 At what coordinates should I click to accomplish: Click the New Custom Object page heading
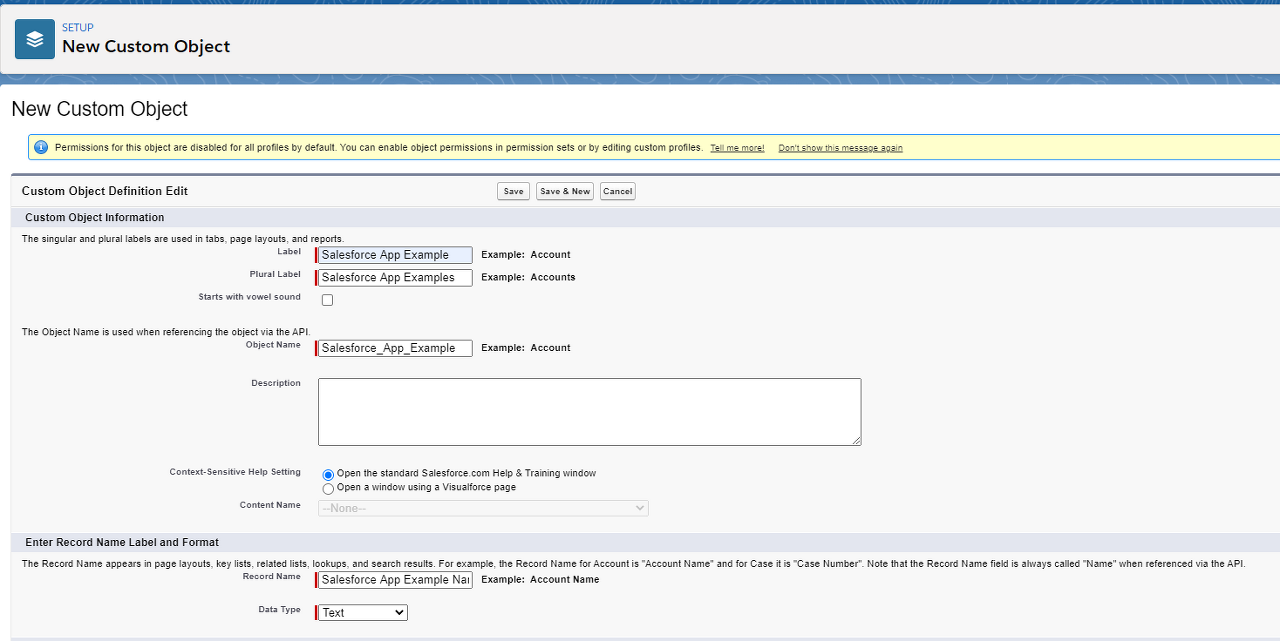[x=100, y=109]
